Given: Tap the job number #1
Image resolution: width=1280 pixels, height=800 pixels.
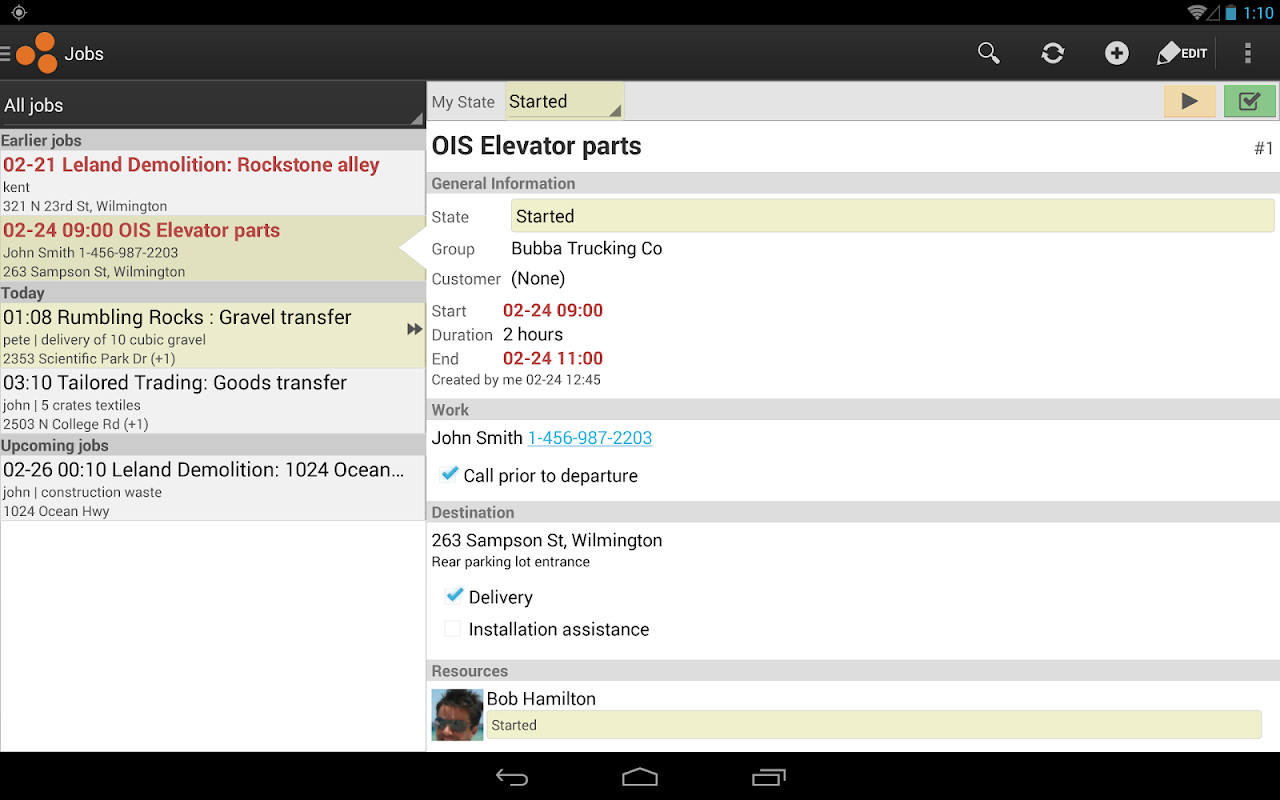Looking at the screenshot, I should pos(1264,148).
